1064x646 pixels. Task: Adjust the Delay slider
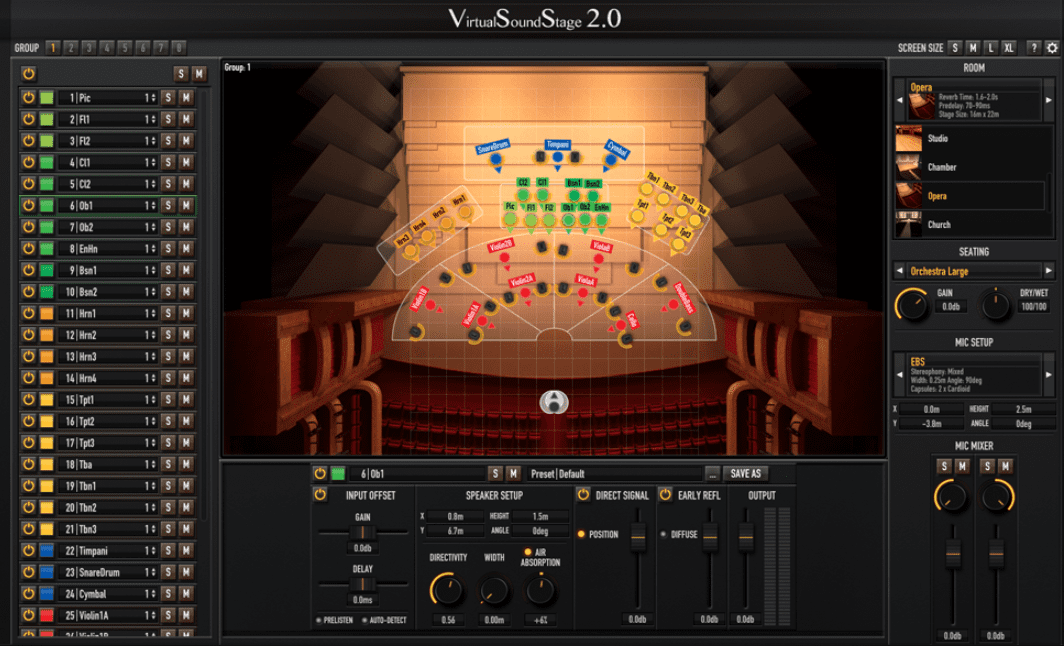click(x=362, y=584)
